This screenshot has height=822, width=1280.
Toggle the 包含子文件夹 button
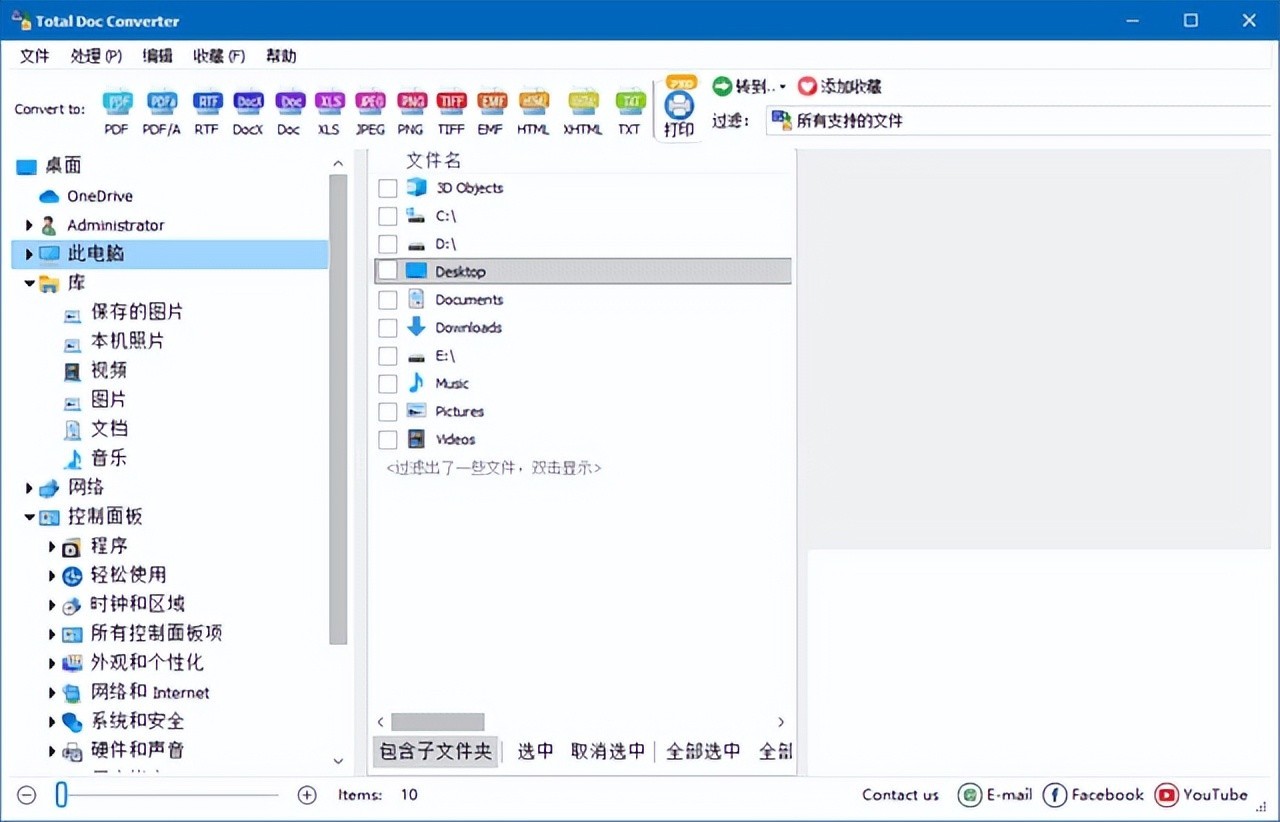click(435, 751)
